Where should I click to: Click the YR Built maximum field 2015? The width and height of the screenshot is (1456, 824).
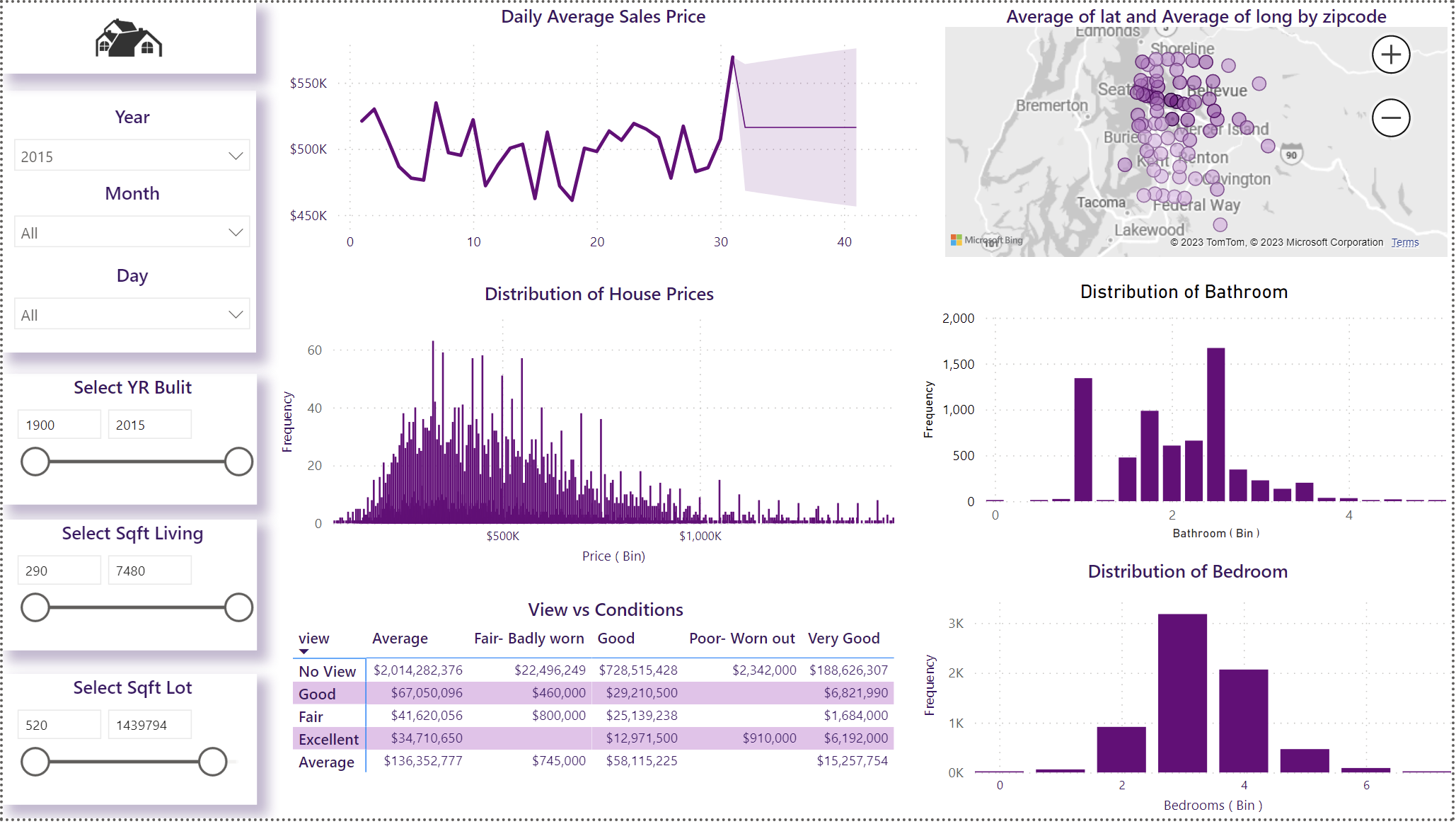point(149,425)
